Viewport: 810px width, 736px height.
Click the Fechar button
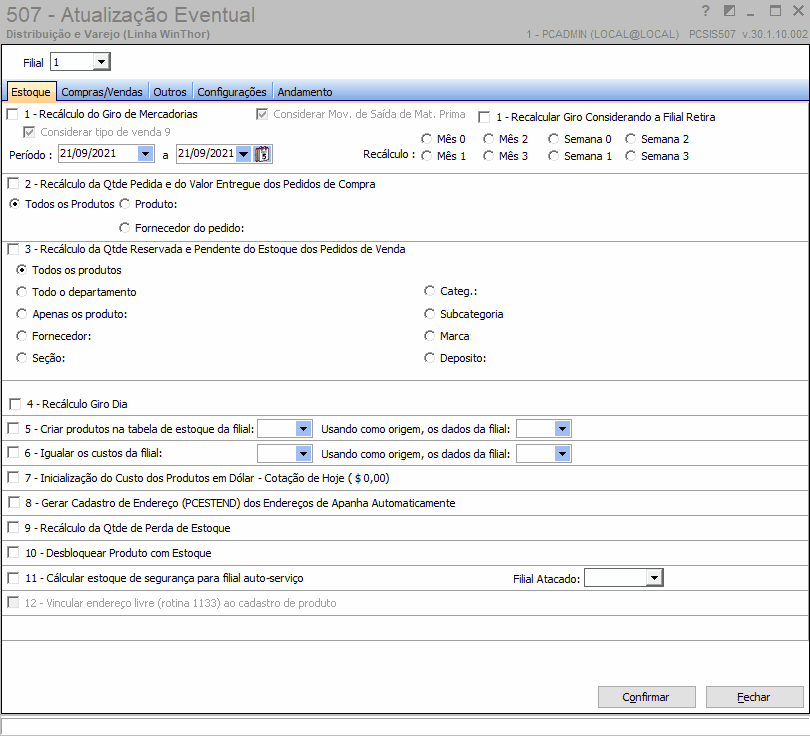(754, 697)
